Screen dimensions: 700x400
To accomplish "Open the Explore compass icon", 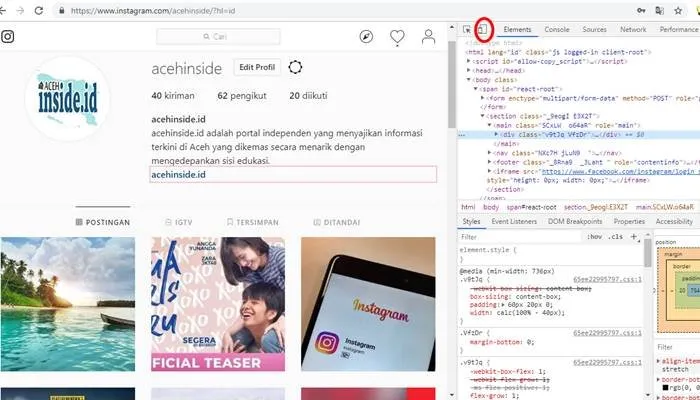I will click(x=366, y=37).
